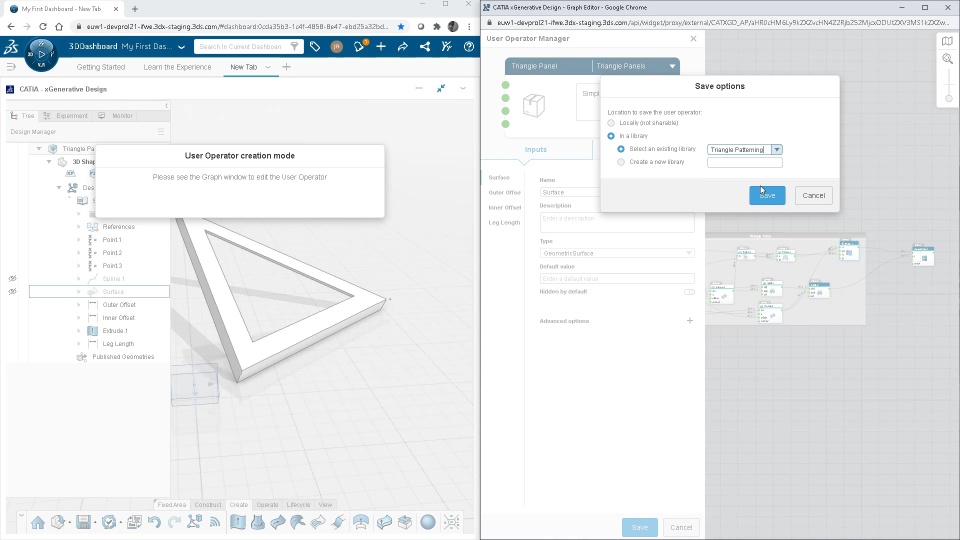Image resolution: width=960 pixels, height=540 pixels.
Task: Open the Experiment tab
Action: click(x=66, y=116)
